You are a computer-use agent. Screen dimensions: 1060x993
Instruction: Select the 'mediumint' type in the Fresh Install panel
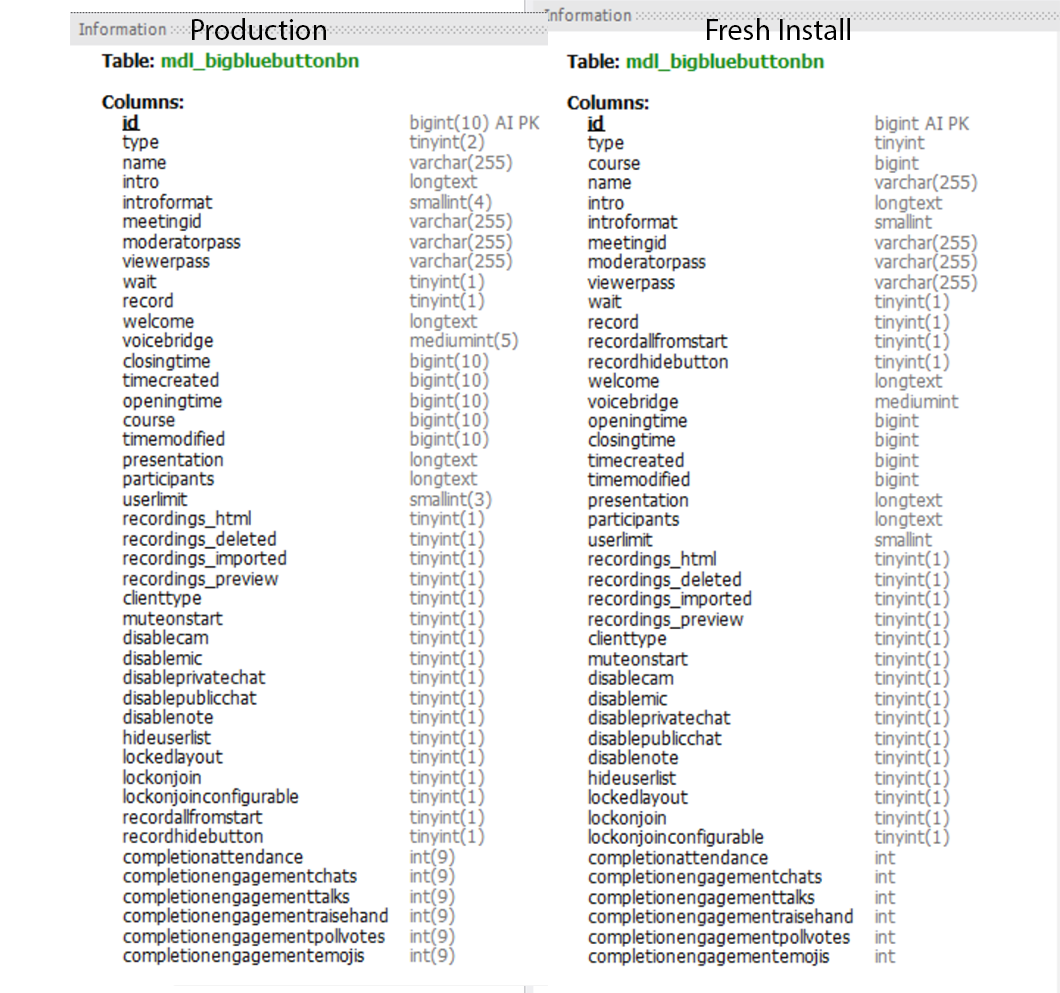tap(916, 402)
